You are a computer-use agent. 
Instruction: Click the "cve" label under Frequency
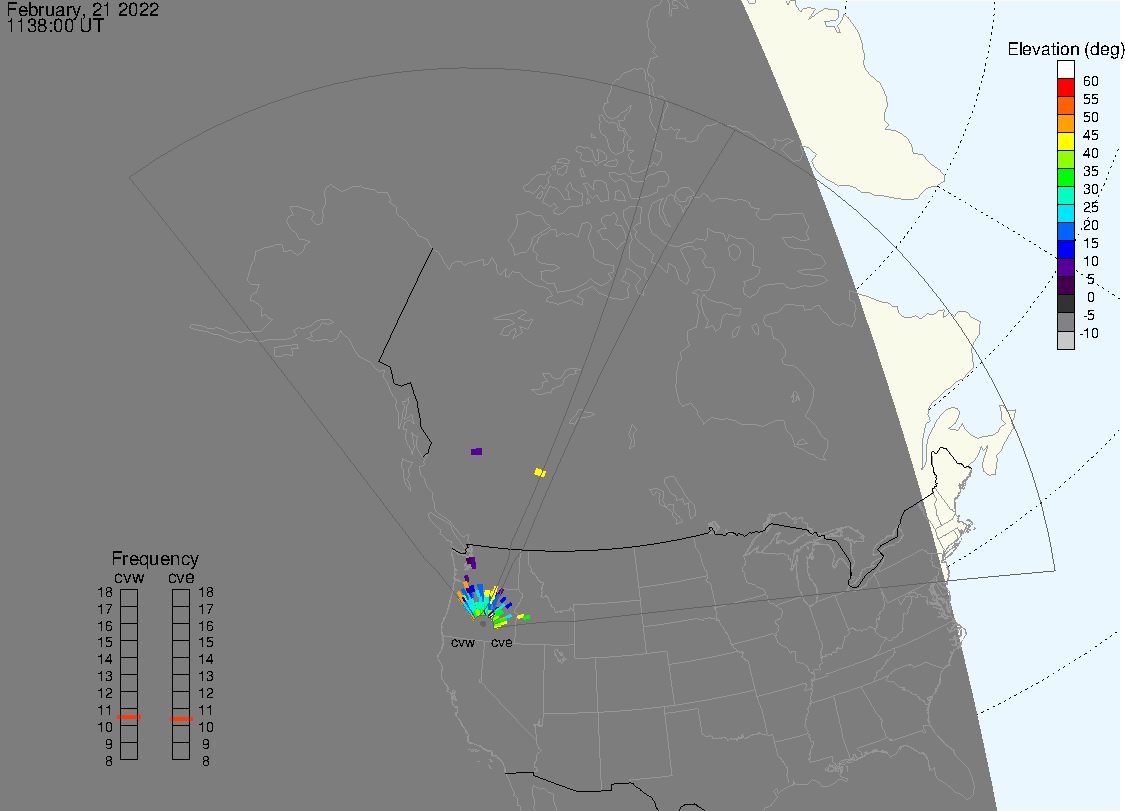182,578
